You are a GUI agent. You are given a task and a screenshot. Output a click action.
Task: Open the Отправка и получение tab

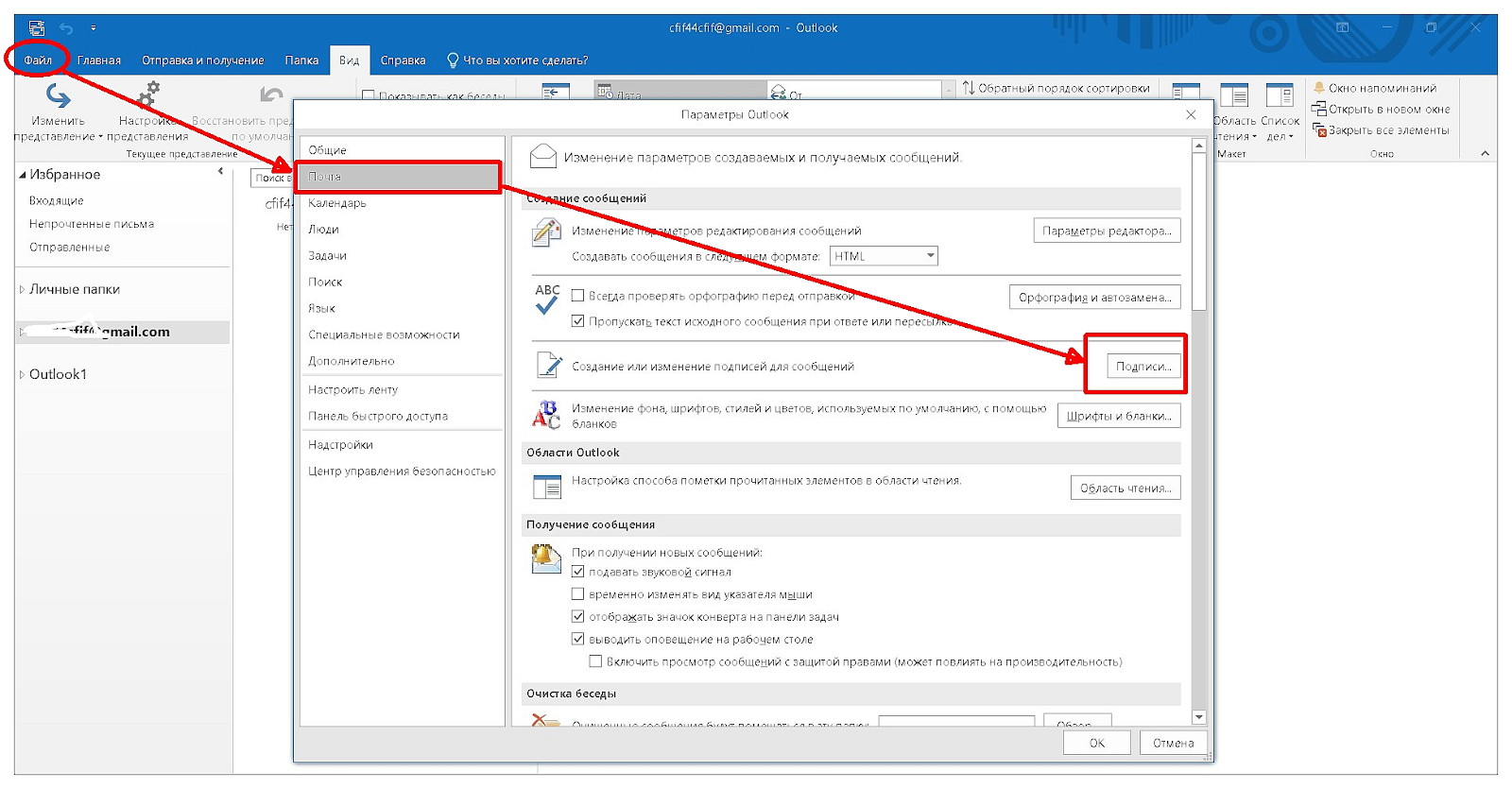point(203,60)
